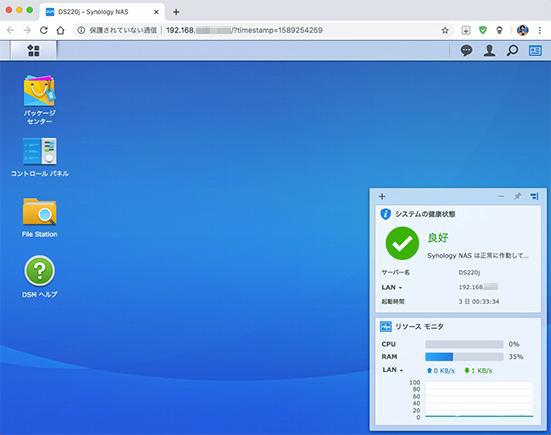Open a new browser tab
Image resolution: width=551 pixels, height=435 pixels.
(176, 12)
